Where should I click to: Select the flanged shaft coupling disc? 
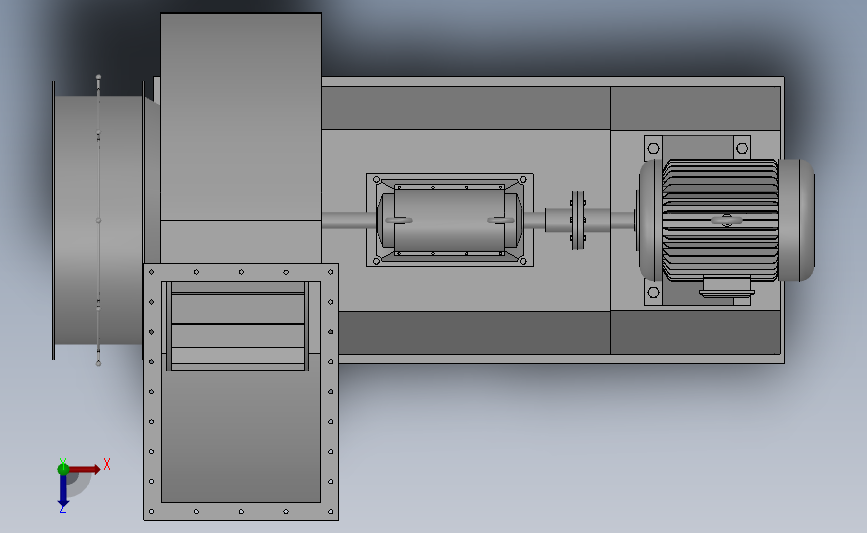point(578,220)
